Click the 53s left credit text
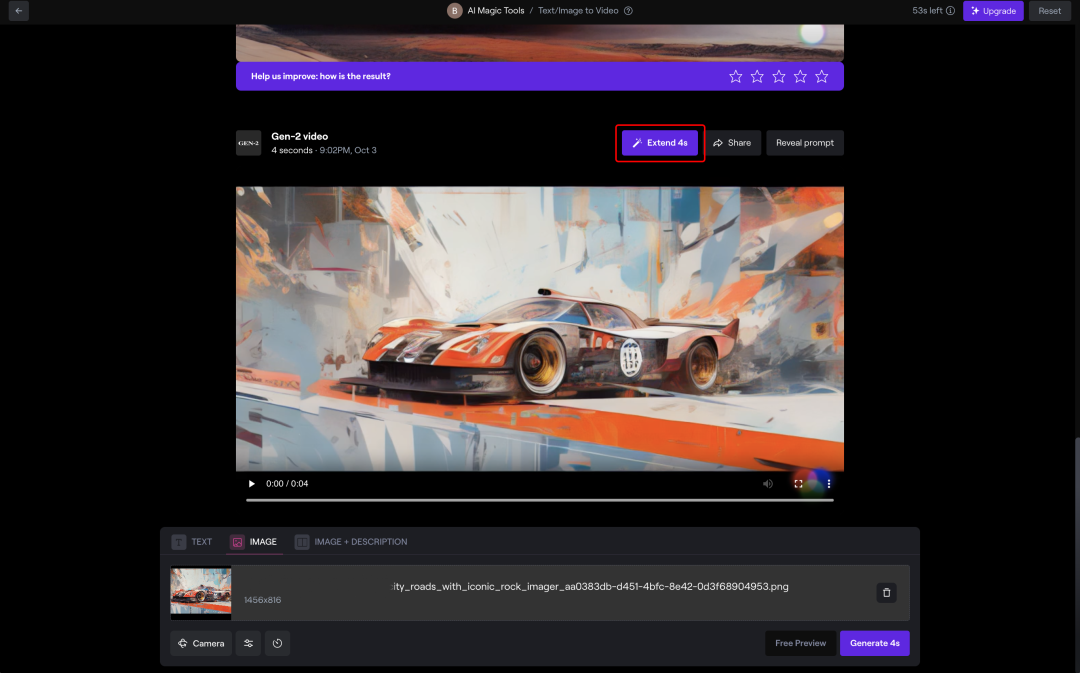 (x=927, y=11)
